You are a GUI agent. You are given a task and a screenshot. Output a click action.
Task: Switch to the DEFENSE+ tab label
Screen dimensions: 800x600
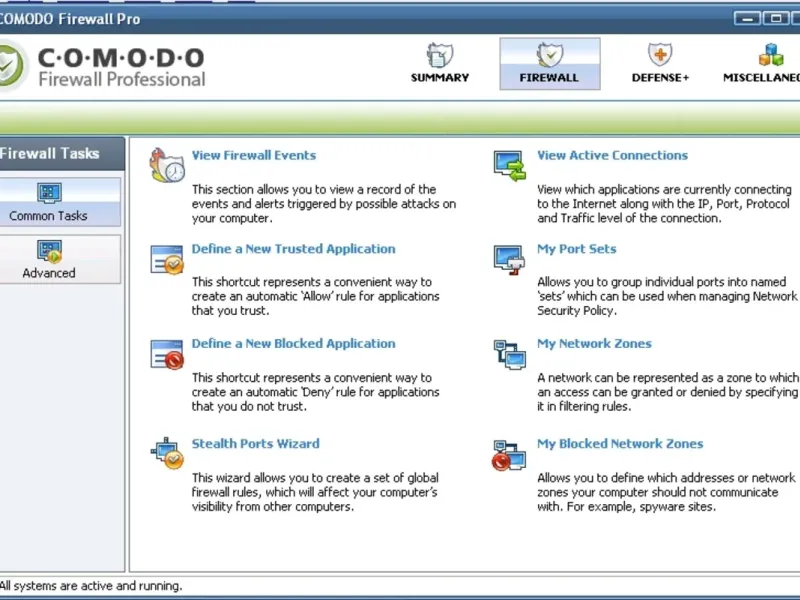coord(660,78)
